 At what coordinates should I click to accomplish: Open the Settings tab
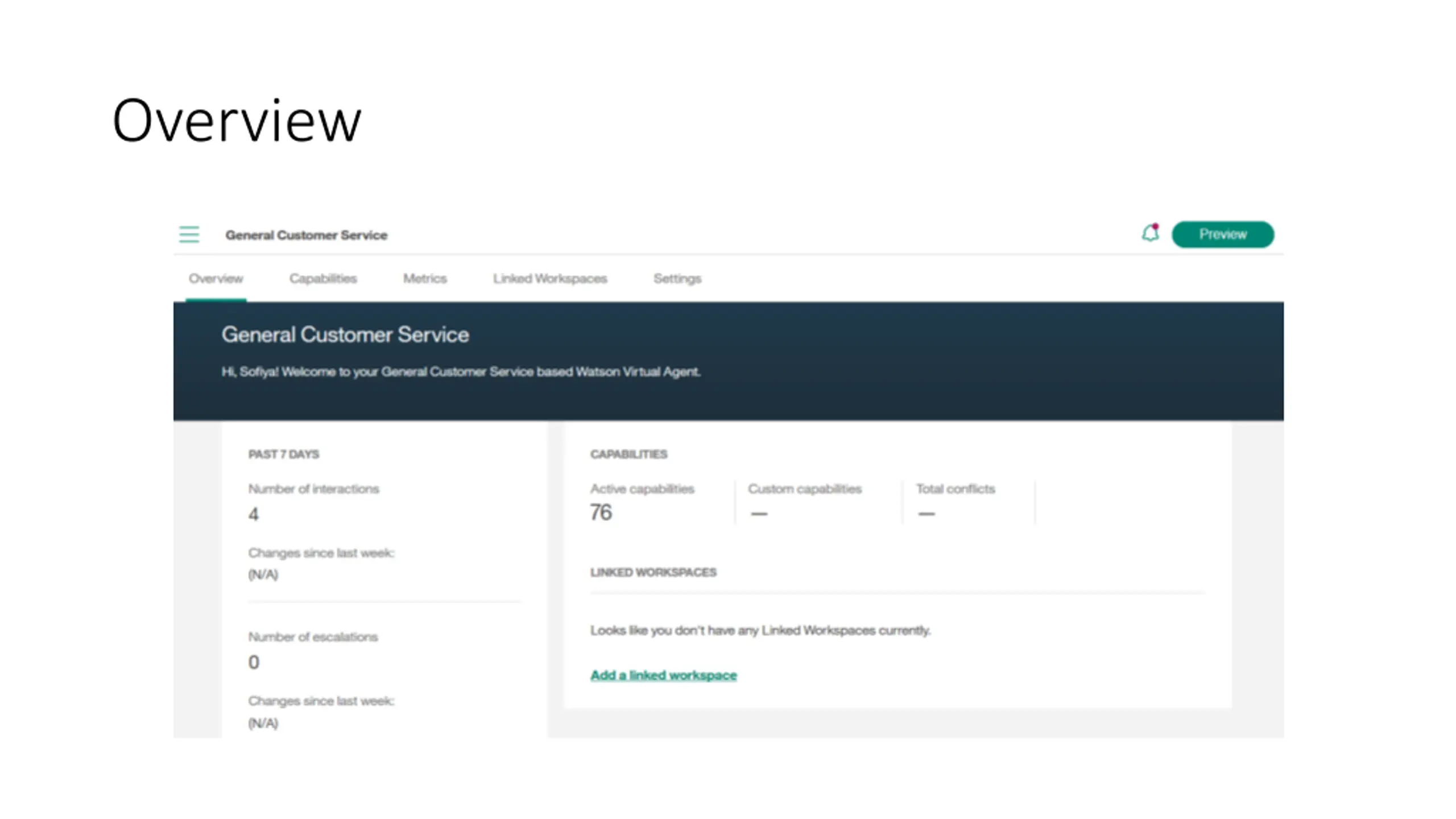(x=677, y=279)
